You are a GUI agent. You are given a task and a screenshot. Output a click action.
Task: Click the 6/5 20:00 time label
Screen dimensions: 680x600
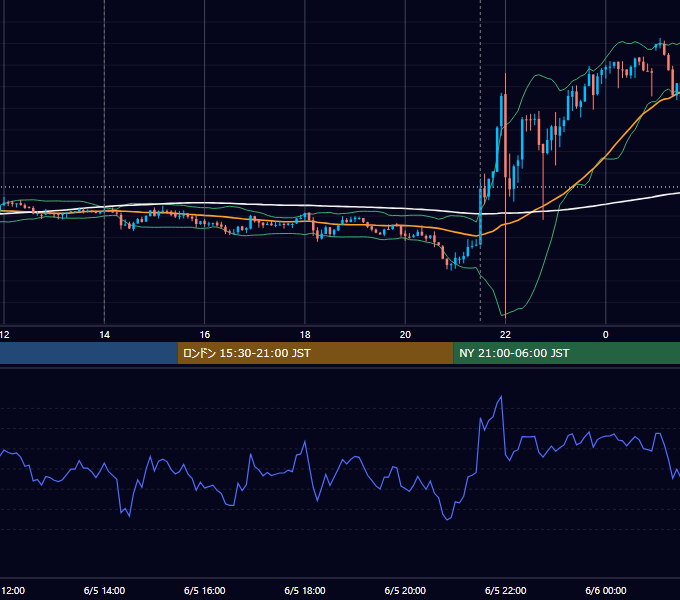(405, 590)
